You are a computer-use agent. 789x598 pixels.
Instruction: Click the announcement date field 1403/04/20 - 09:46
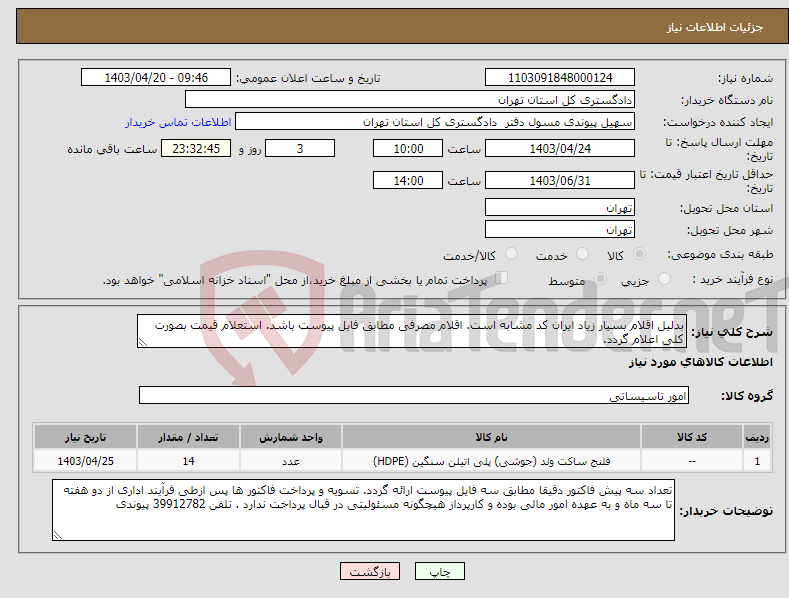click(156, 78)
